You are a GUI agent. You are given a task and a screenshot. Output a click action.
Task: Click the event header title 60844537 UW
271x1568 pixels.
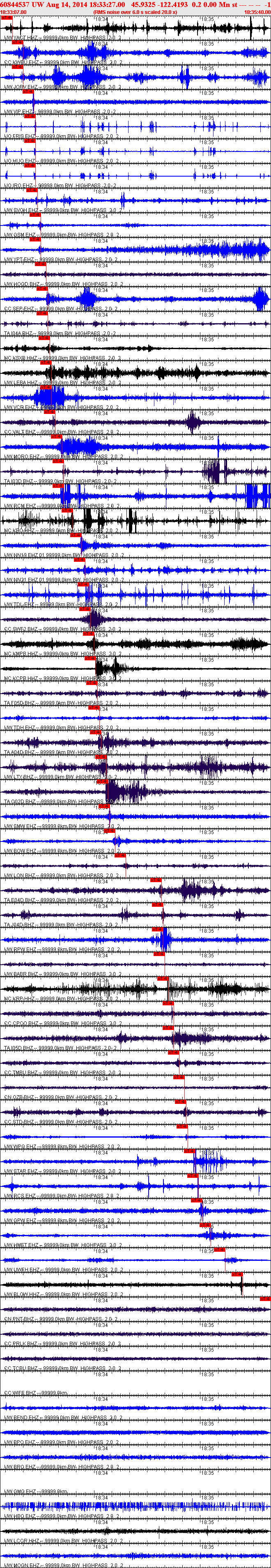pyautogui.click(x=22, y=4)
